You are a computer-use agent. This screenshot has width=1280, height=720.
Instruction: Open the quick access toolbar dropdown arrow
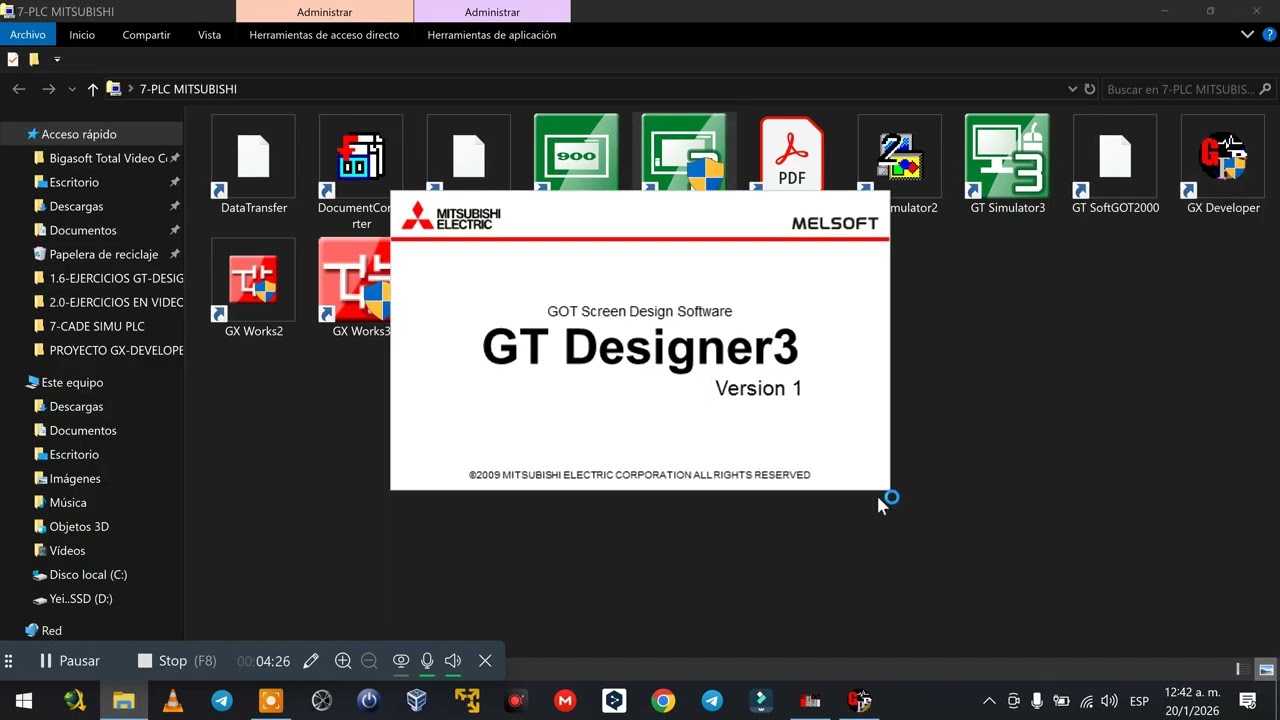click(57, 59)
